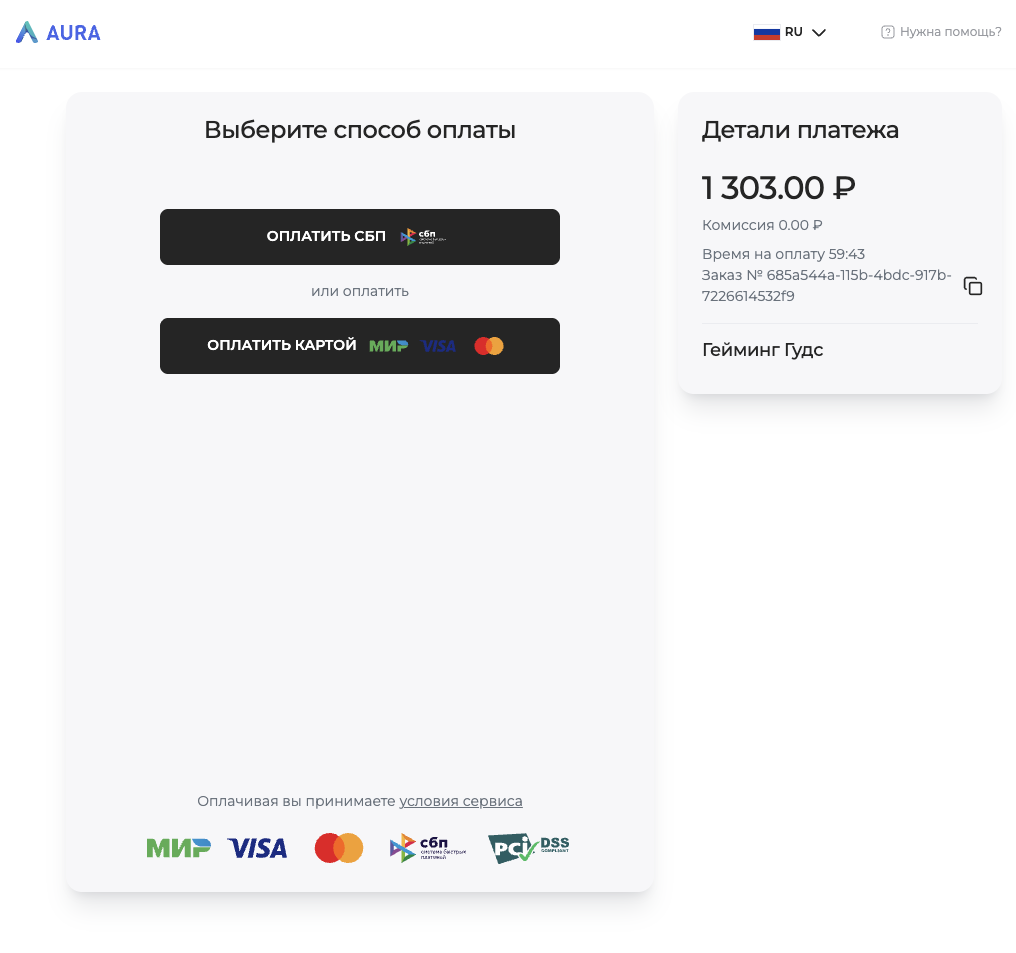Click the Russian flag icon
The width and height of the screenshot is (1016, 953).
point(766,32)
